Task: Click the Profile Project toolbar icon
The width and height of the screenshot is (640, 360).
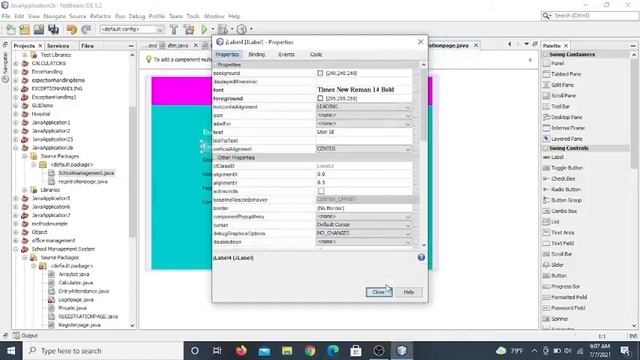Action: [x=242, y=29]
